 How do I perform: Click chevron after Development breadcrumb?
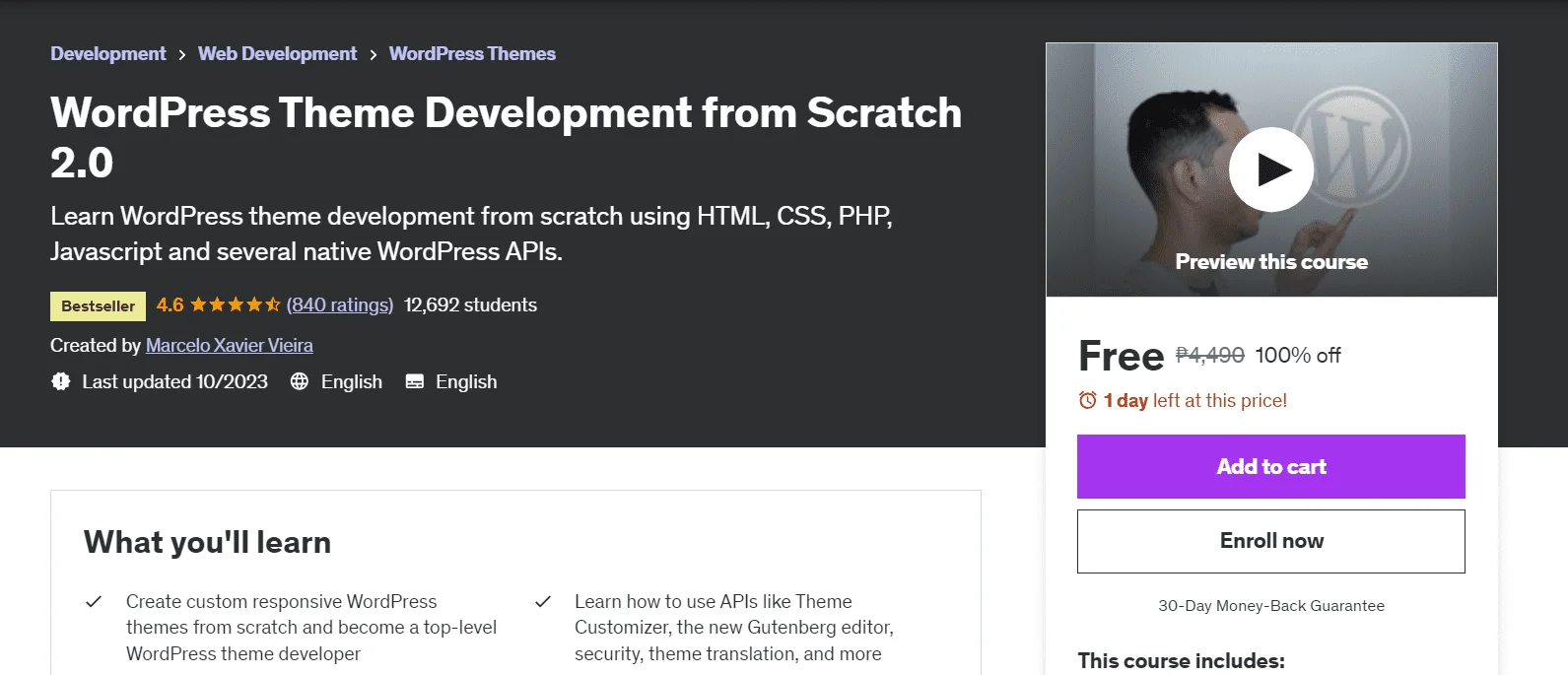click(x=182, y=55)
